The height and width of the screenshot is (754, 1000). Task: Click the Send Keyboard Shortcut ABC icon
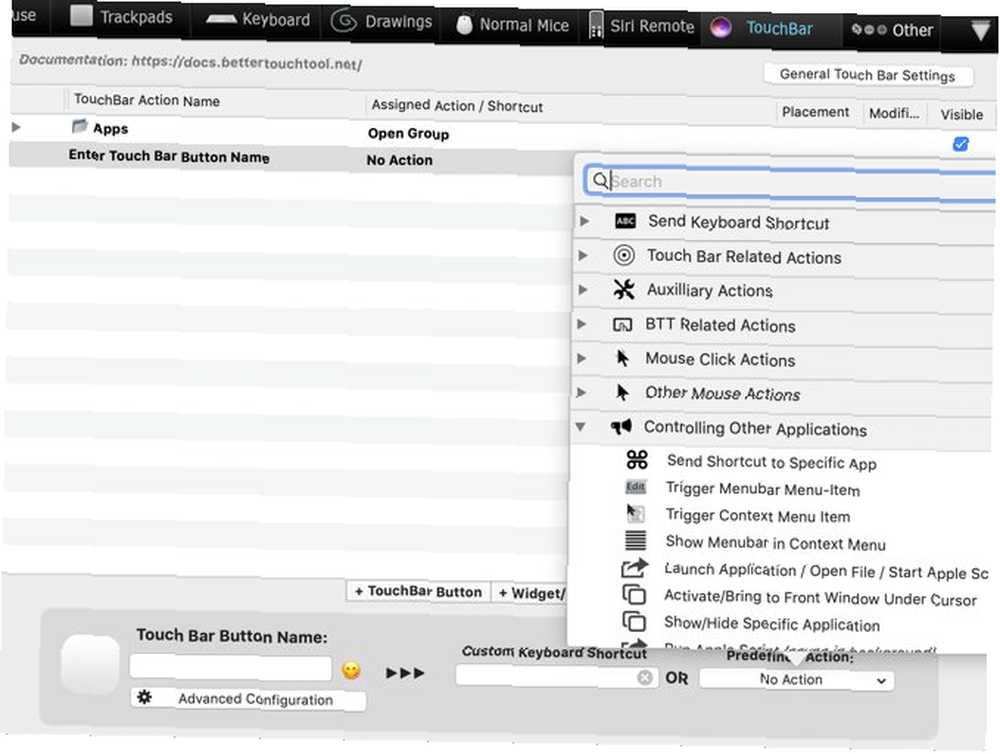tap(625, 221)
